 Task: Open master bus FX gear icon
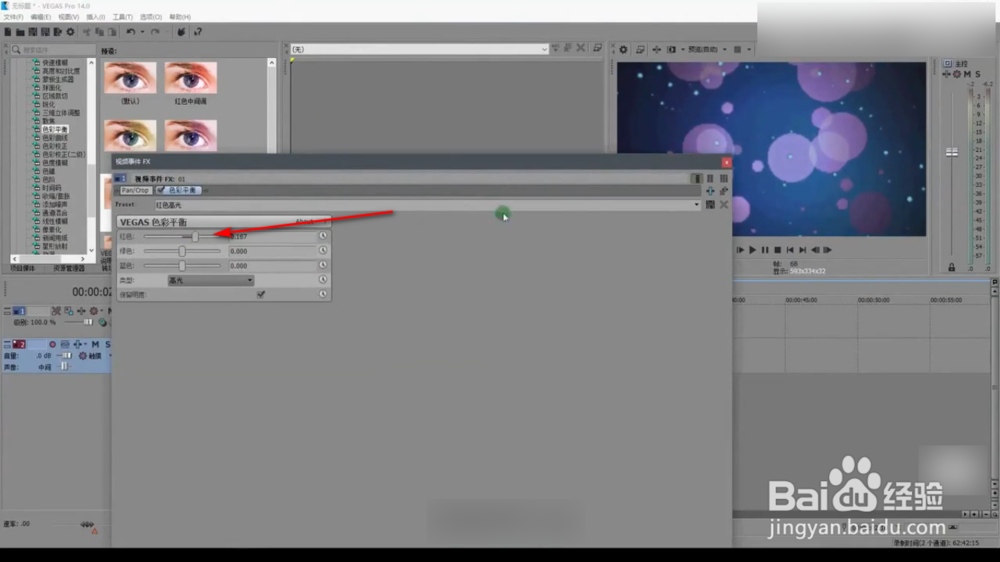pyautogui.click(x=957, y=74)
